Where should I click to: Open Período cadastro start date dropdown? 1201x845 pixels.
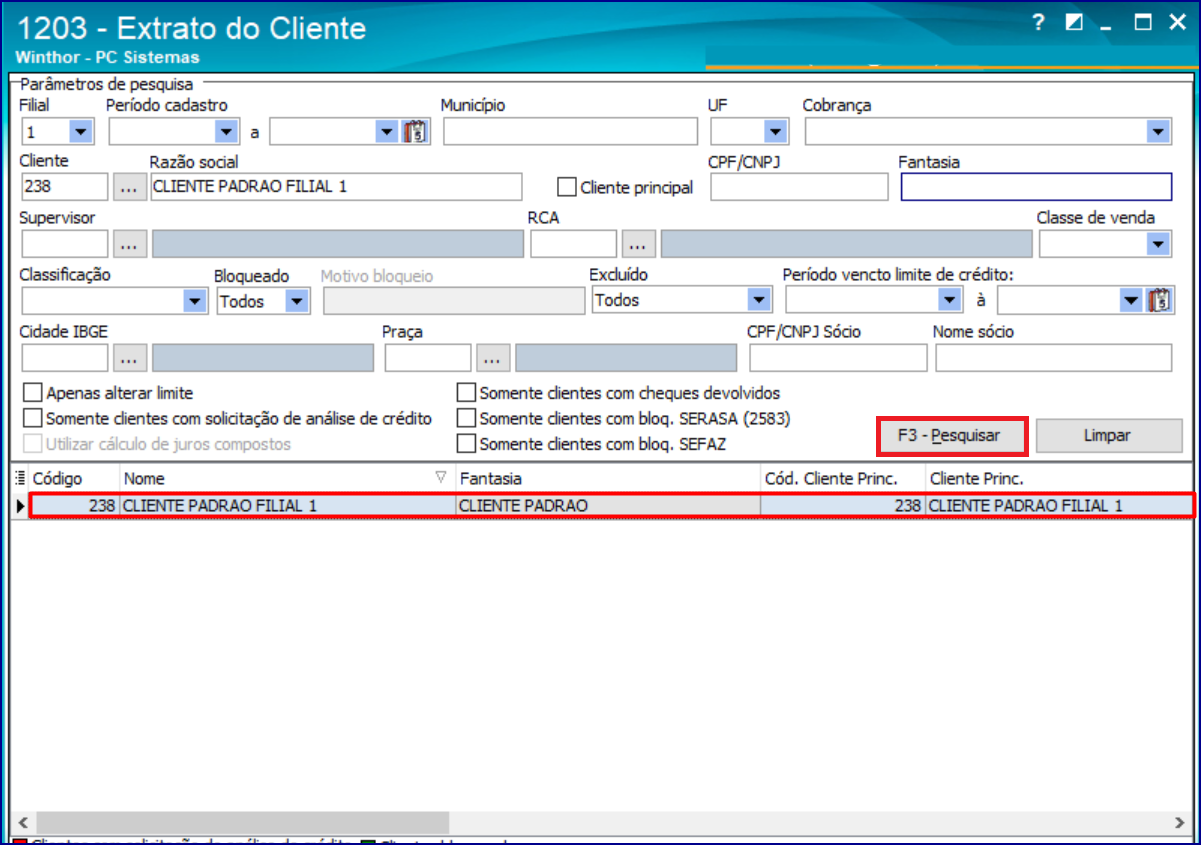click(225, 132)
